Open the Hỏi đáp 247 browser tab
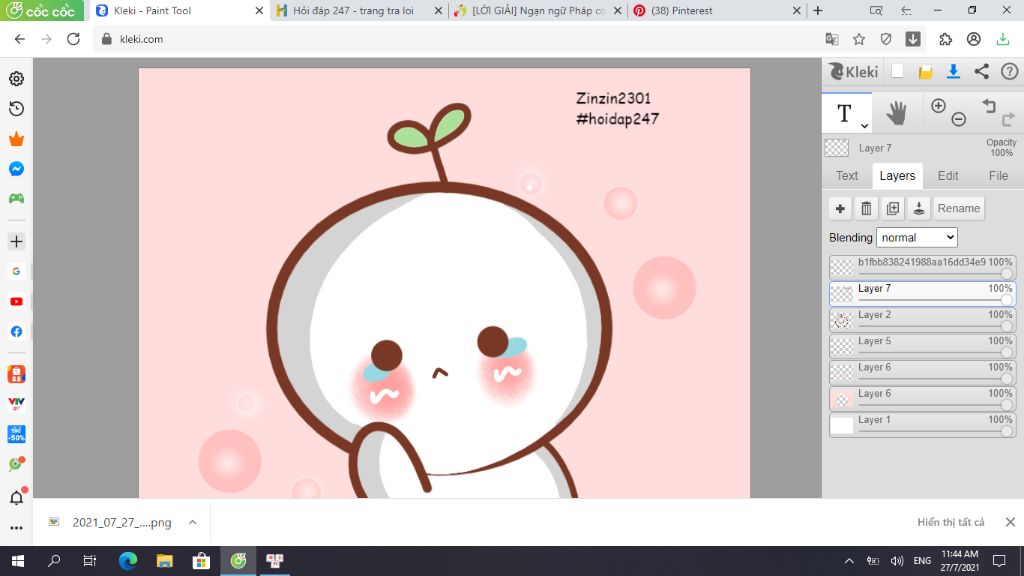This screenshot has height=576, width=1024. (359, 10)
